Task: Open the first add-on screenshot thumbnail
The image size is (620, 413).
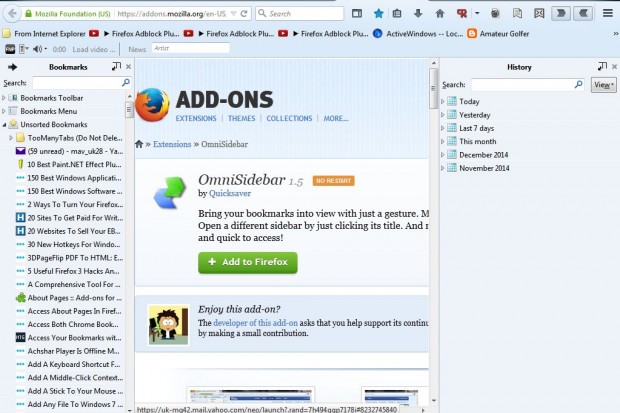Action: point(251,397)
